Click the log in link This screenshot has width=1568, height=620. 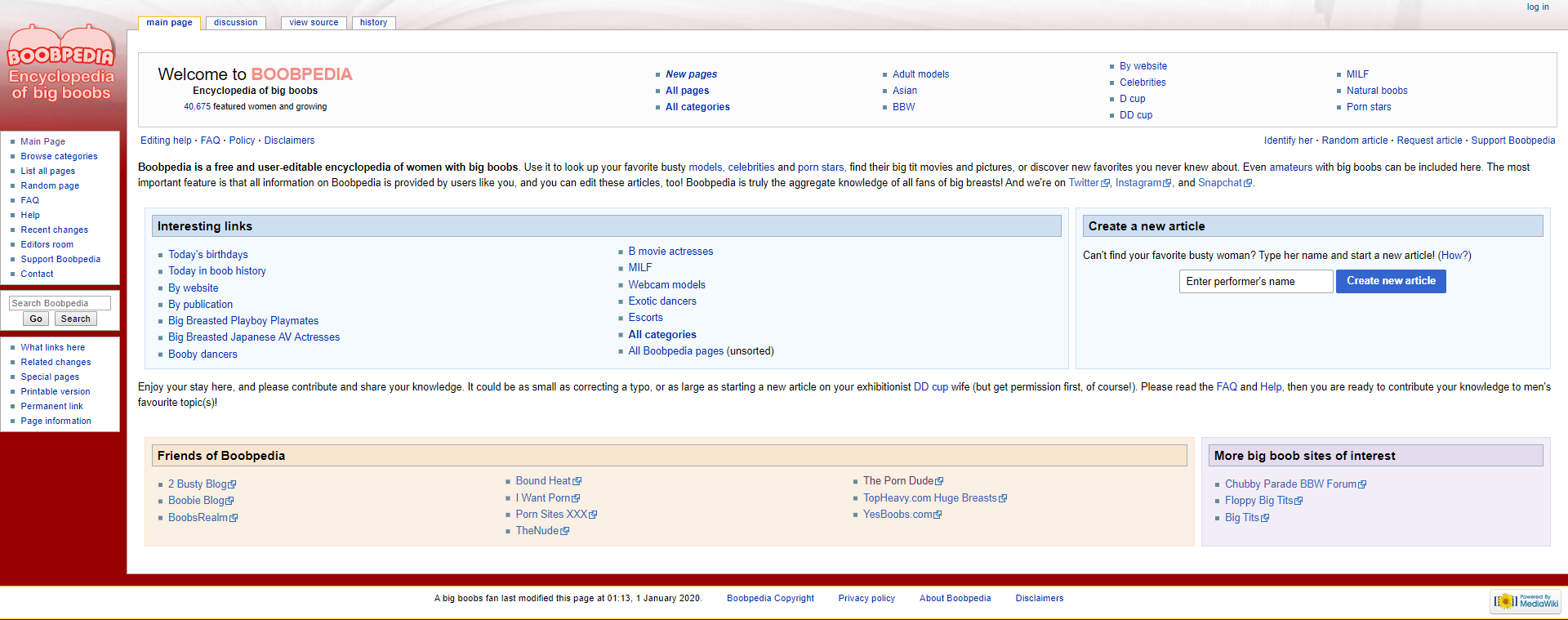(x=1537, y=7)
